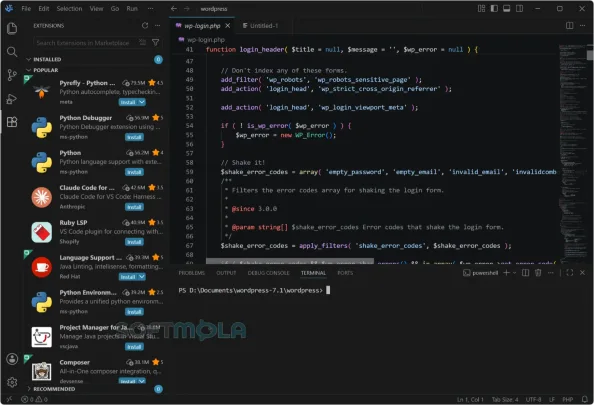Screen dimensions: 594x405
Task: Install the Python Debugger extension
Action: [134, 137]
